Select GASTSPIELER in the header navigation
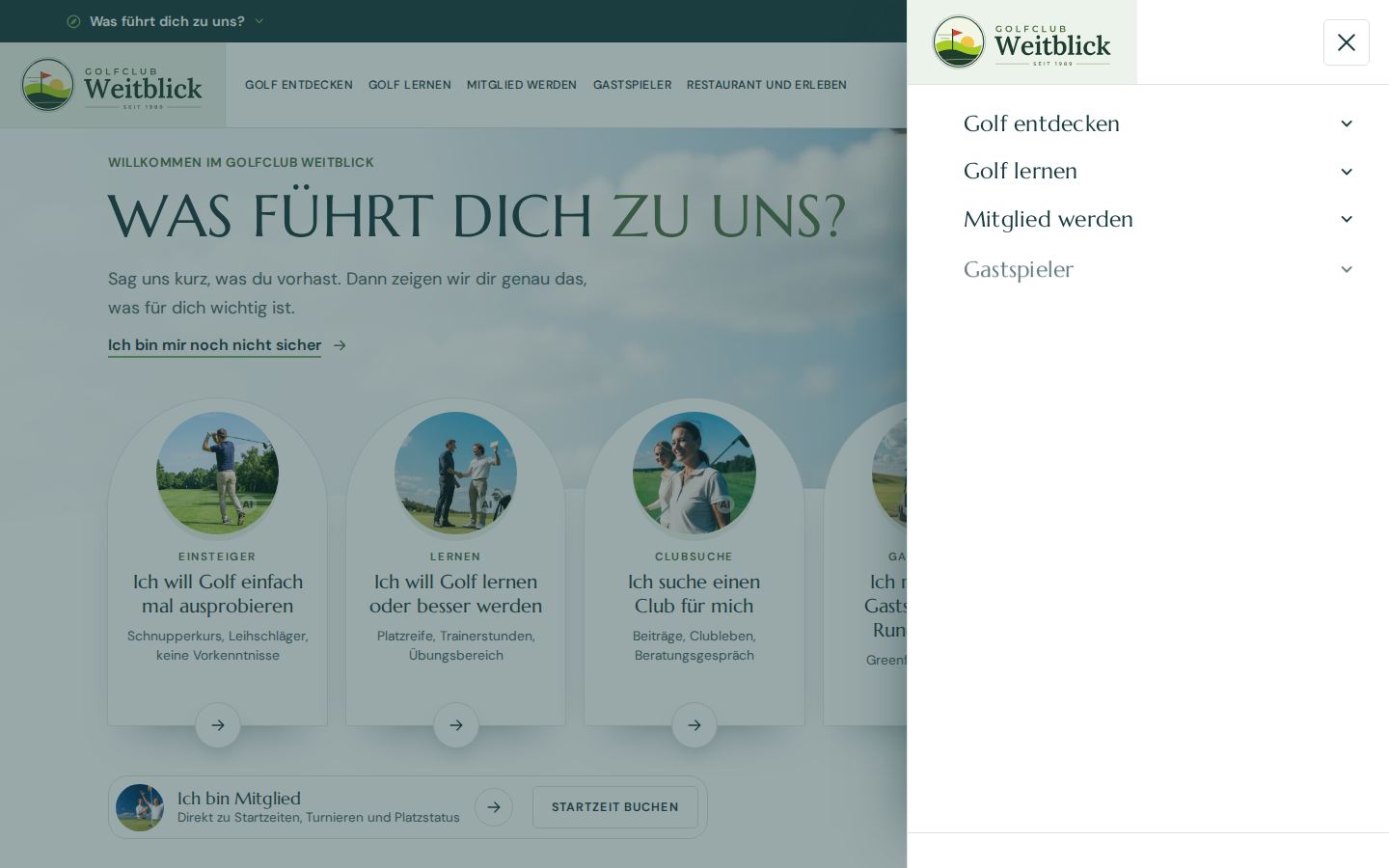This screenshot has width=1389, height=868. [632, 85]
